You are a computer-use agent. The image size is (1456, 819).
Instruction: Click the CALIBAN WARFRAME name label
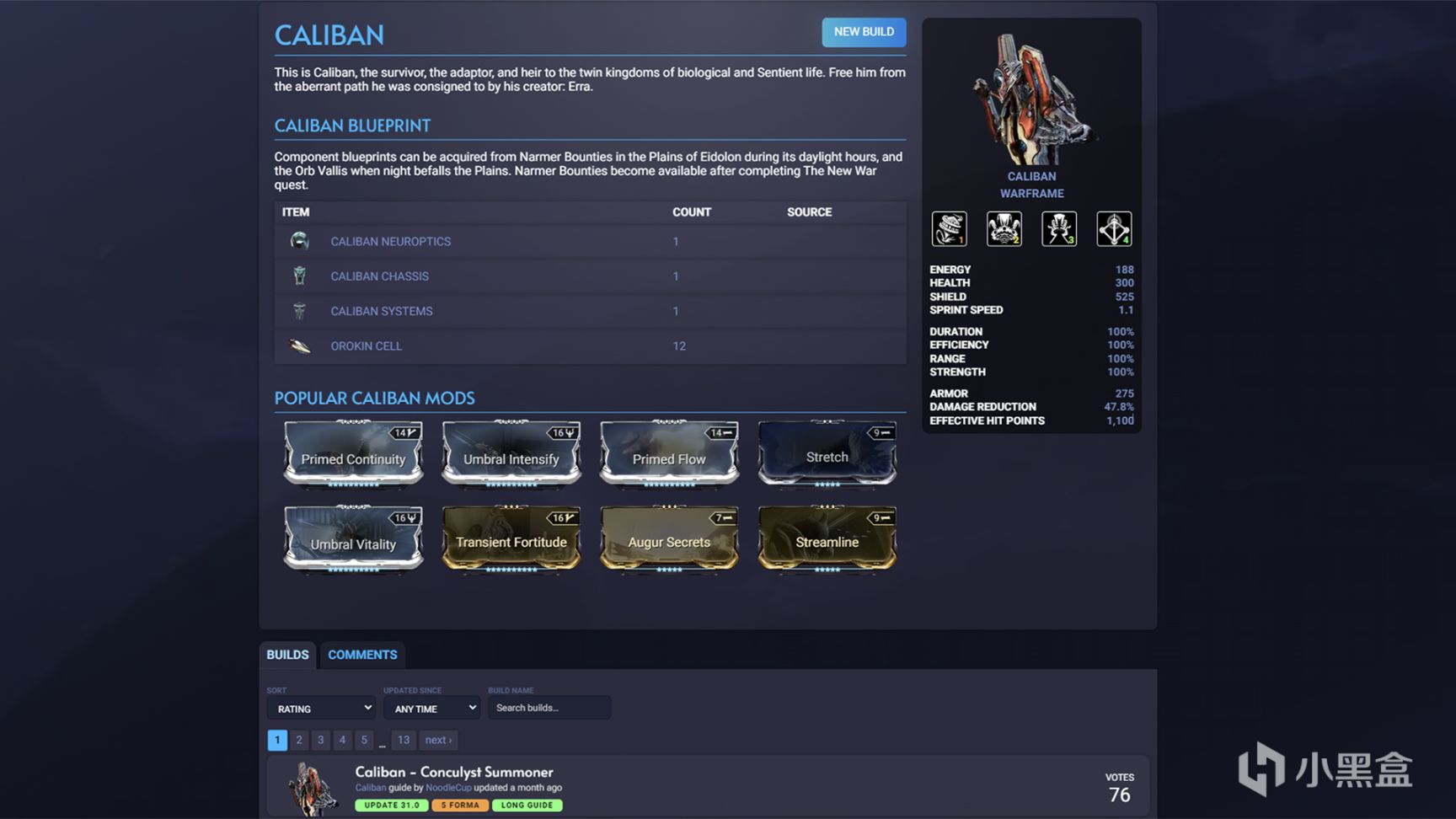[x=1031, y=185]
